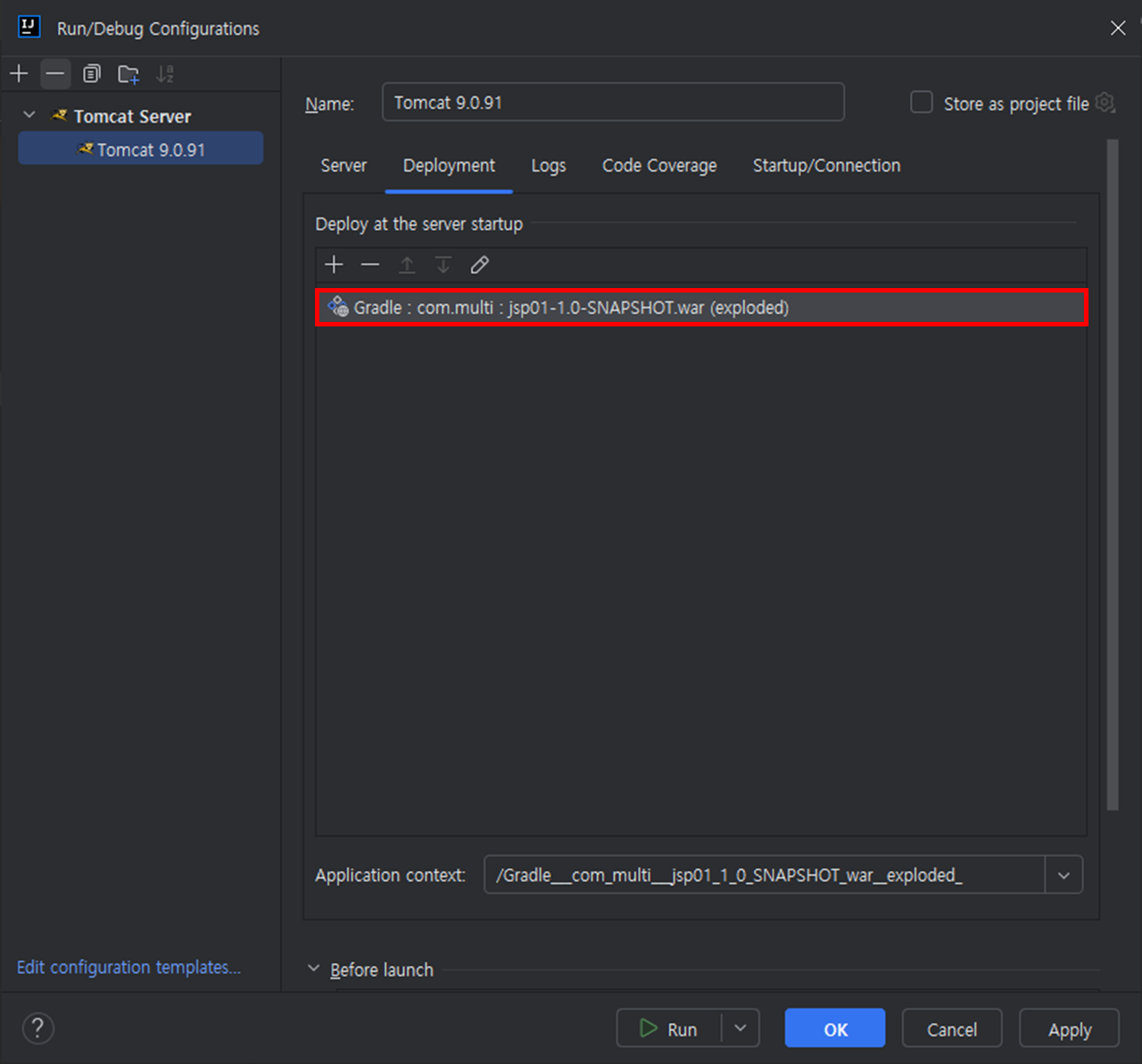Add a deployment artifact

pyautogui.click(x=334, y=265)
